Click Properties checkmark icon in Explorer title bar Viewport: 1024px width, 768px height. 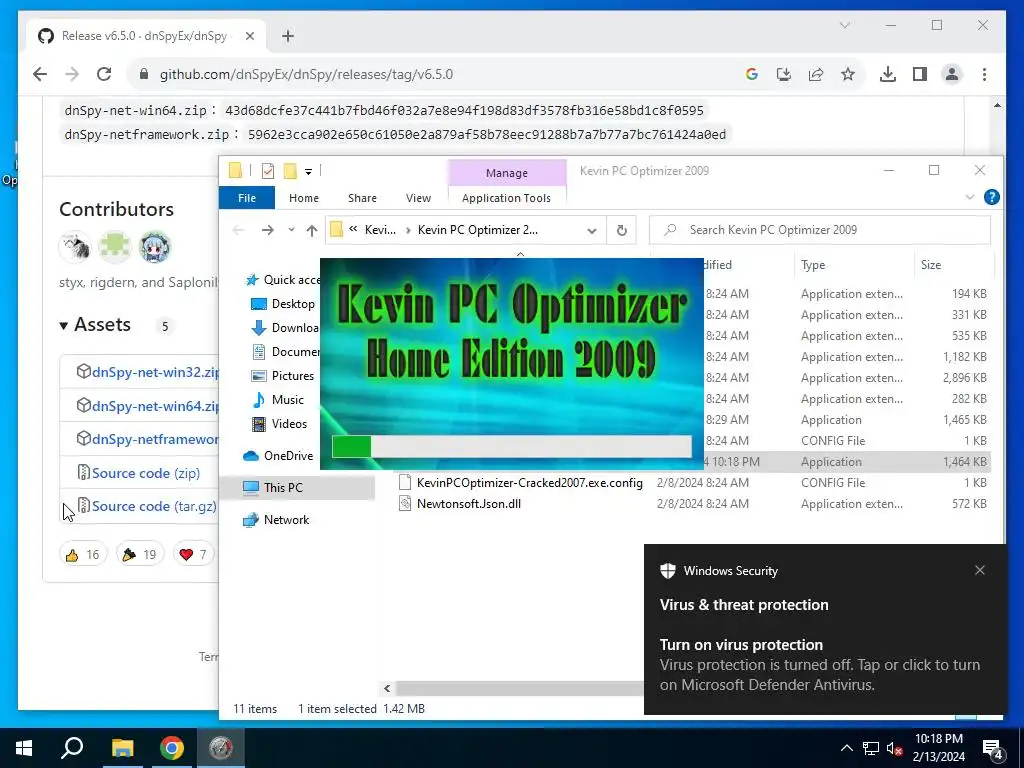[x=268, y=171]
